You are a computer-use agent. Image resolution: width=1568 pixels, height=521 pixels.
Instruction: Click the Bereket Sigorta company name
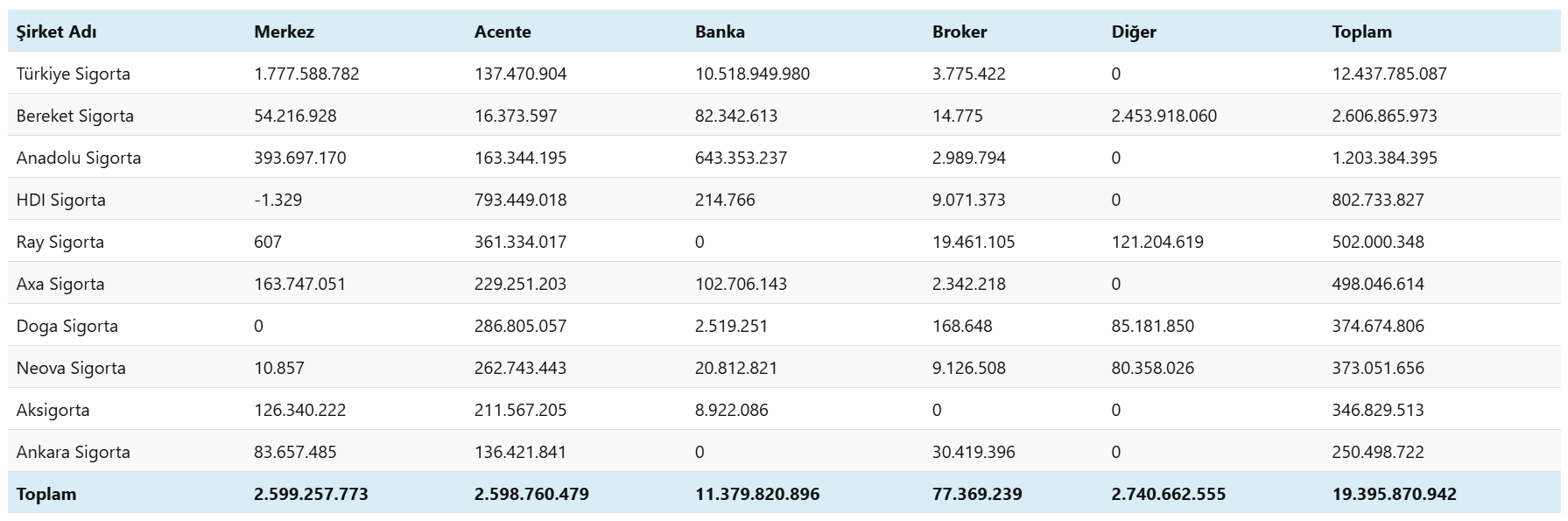[75, 116]
